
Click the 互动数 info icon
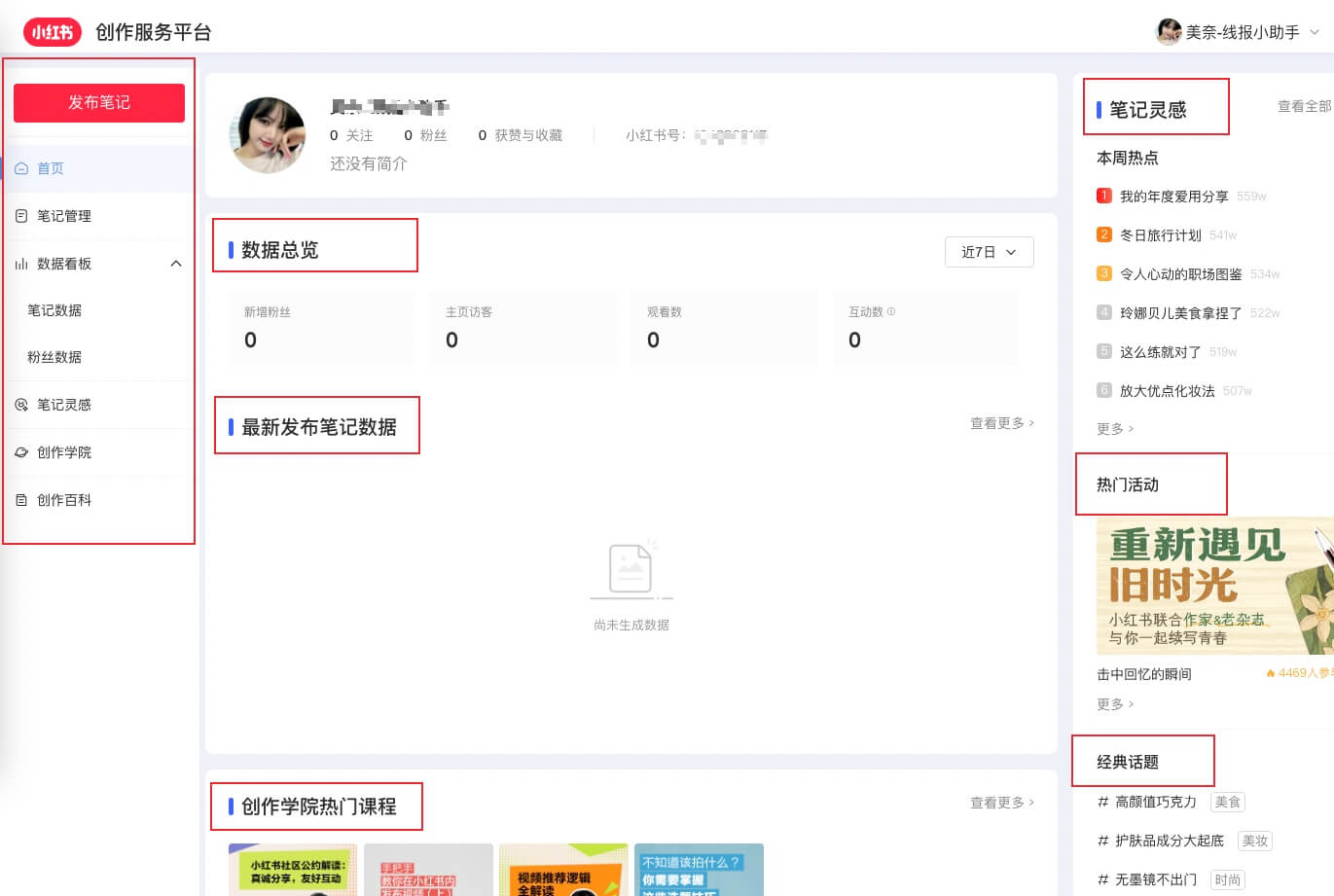coord(891,311)
